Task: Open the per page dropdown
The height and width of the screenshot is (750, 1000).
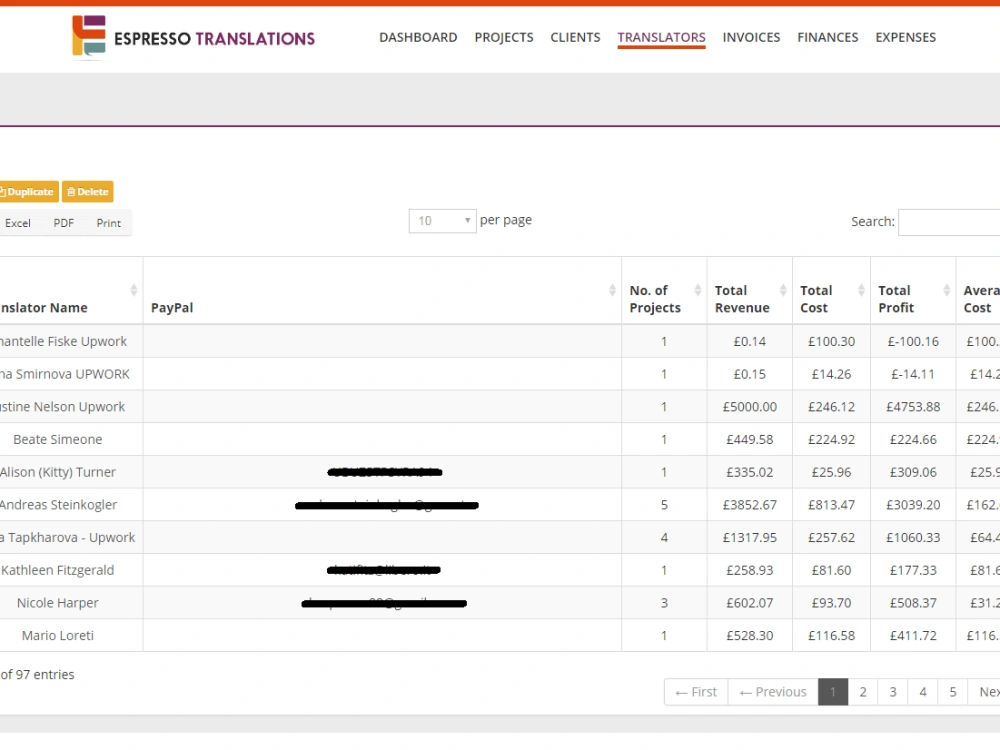Action: coord(443,221)
